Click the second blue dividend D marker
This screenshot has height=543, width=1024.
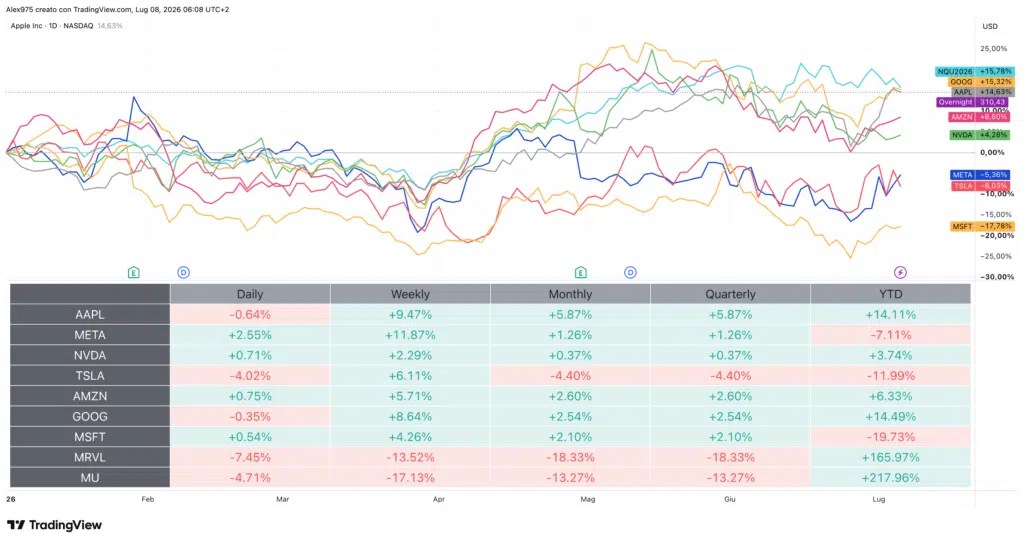coord(630,272)
